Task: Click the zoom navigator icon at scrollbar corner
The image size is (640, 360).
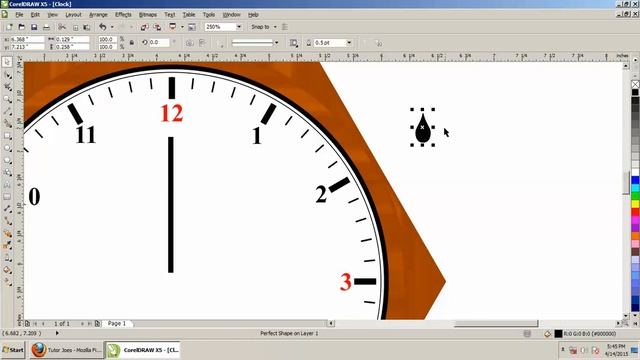Action: click(625, 323)
